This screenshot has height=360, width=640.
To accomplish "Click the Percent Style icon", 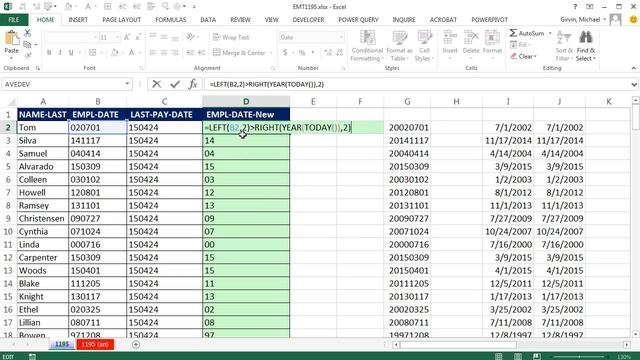I will [302, 53].
